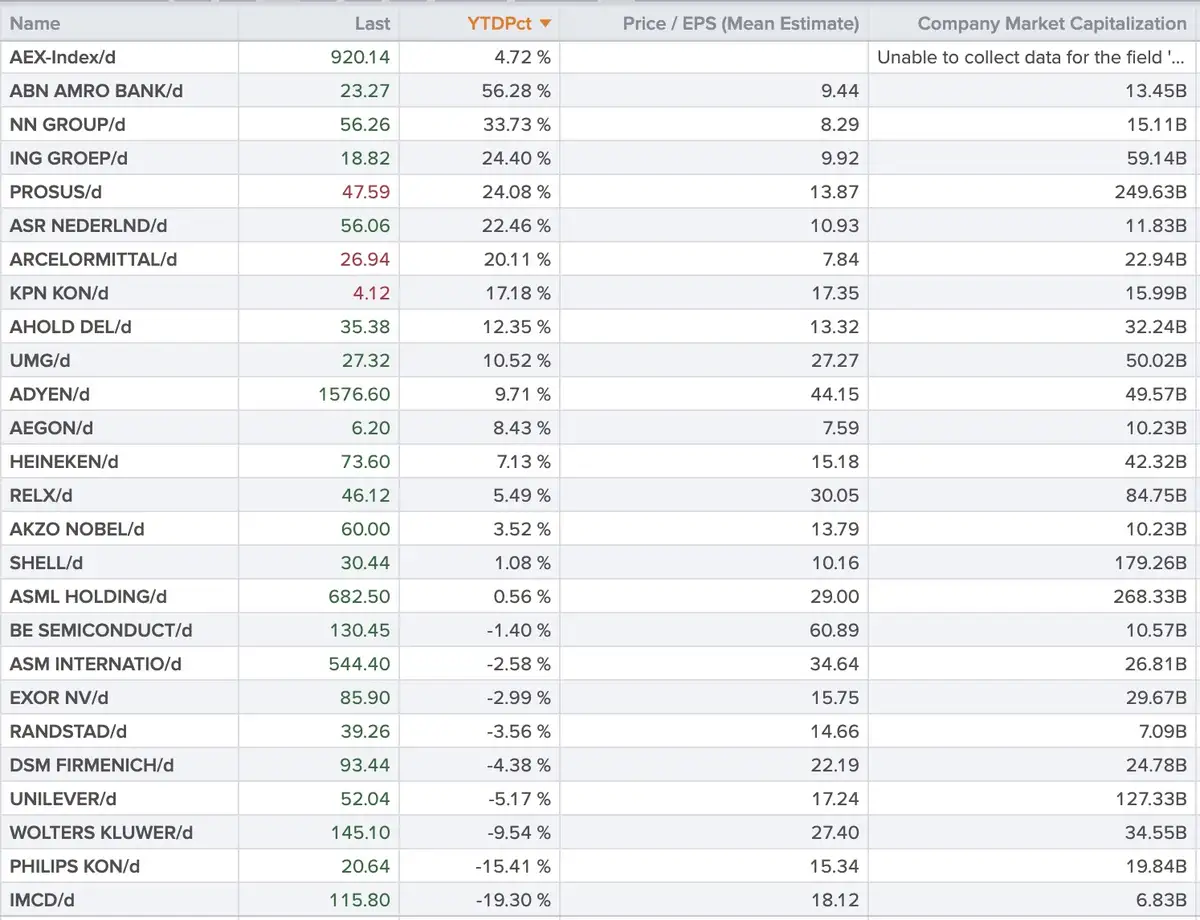This screenshot has height=920, width=1200.
Task: Click KPN KON last price 4.12
Action: pos(372,293)
